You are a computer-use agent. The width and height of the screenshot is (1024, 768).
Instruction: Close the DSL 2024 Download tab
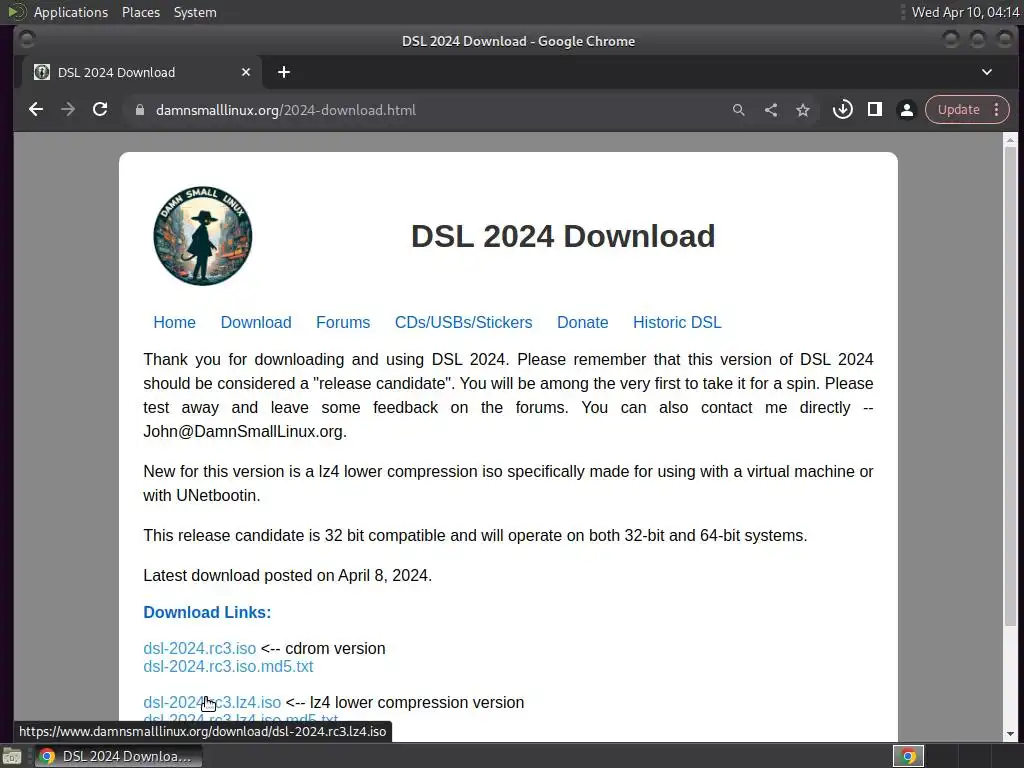[246, 72]
